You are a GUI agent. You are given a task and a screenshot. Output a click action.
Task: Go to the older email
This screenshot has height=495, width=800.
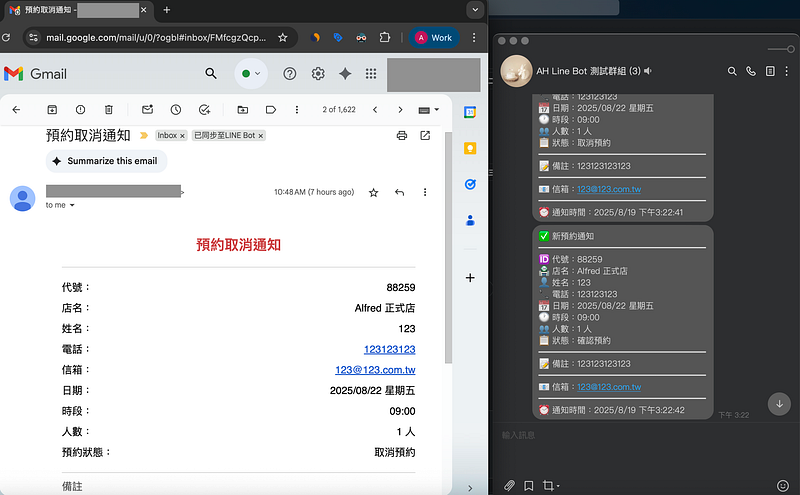click(x=401, y=110)
